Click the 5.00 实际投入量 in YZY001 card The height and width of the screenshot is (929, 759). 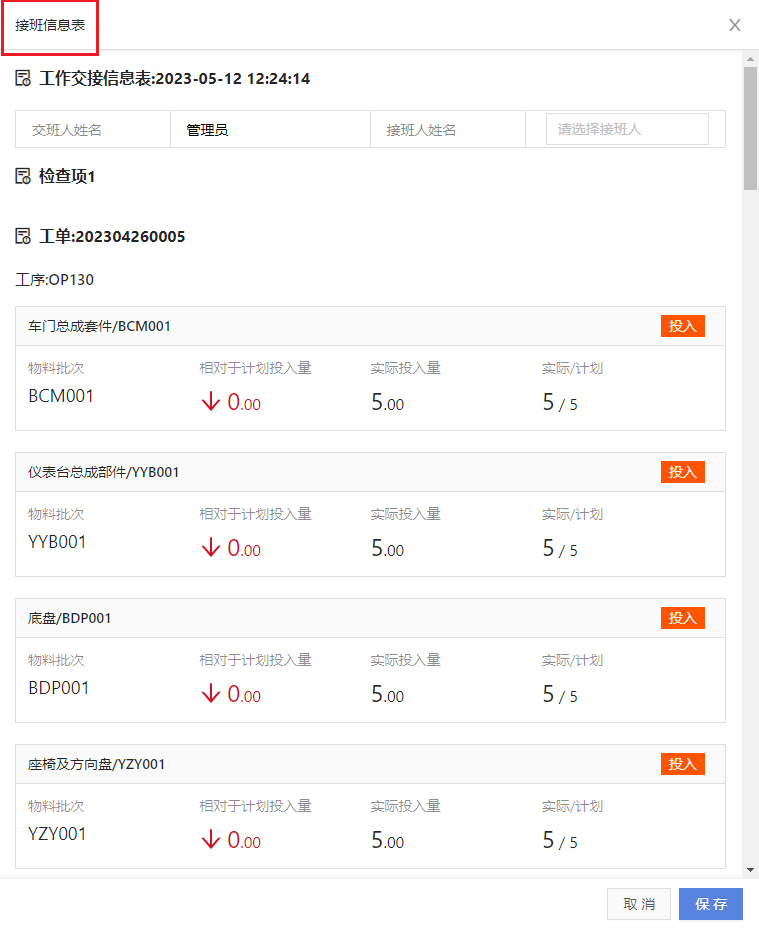[x=387, y=840]
